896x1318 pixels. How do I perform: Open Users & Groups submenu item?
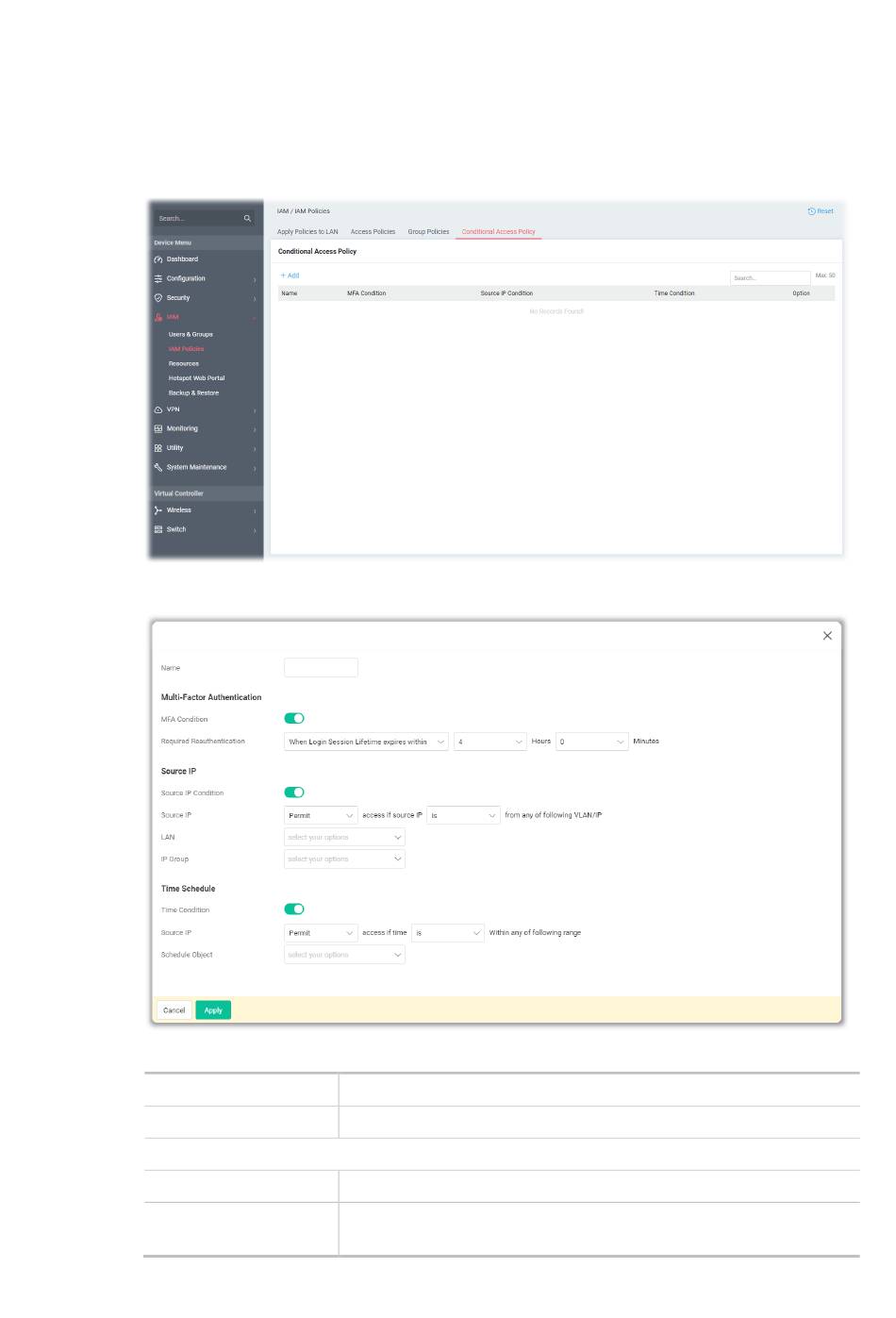coord(191,334)
